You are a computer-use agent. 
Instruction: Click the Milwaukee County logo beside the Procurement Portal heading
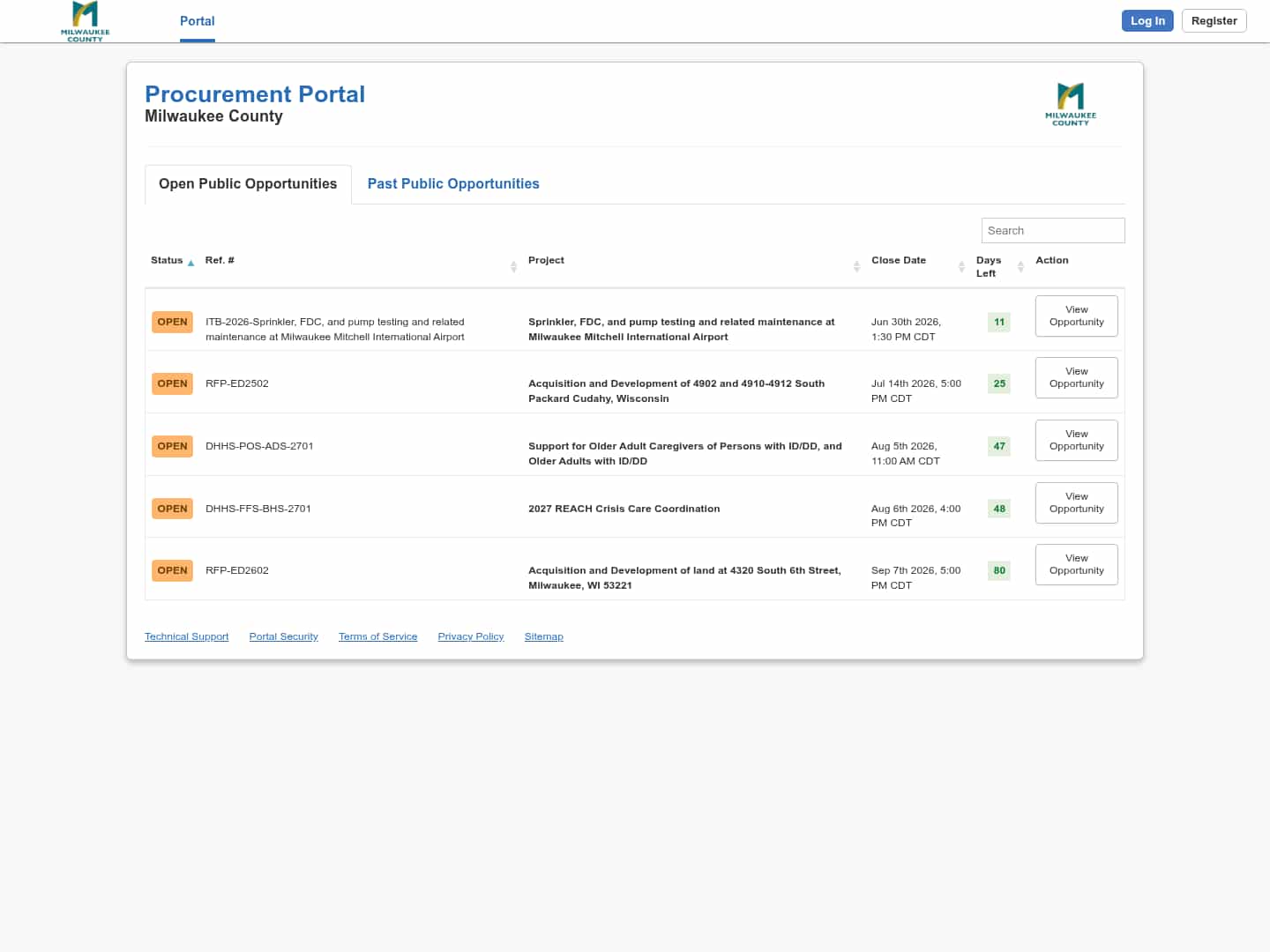click(1071, 104)
